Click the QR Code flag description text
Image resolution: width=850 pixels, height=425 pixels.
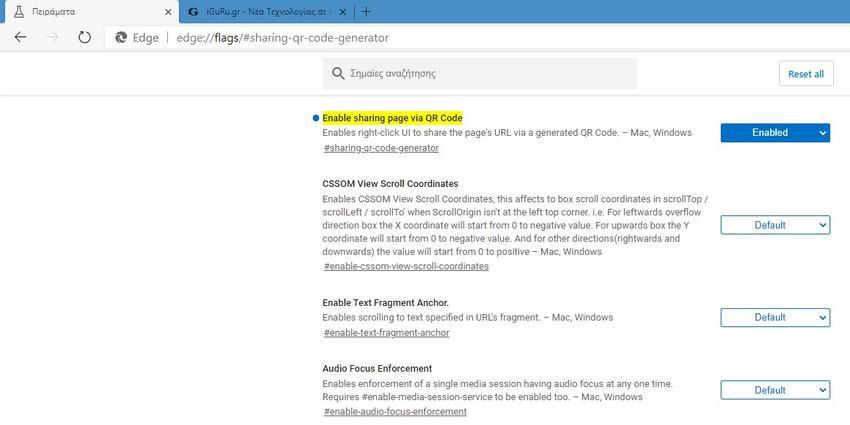(x=507, y=133)
